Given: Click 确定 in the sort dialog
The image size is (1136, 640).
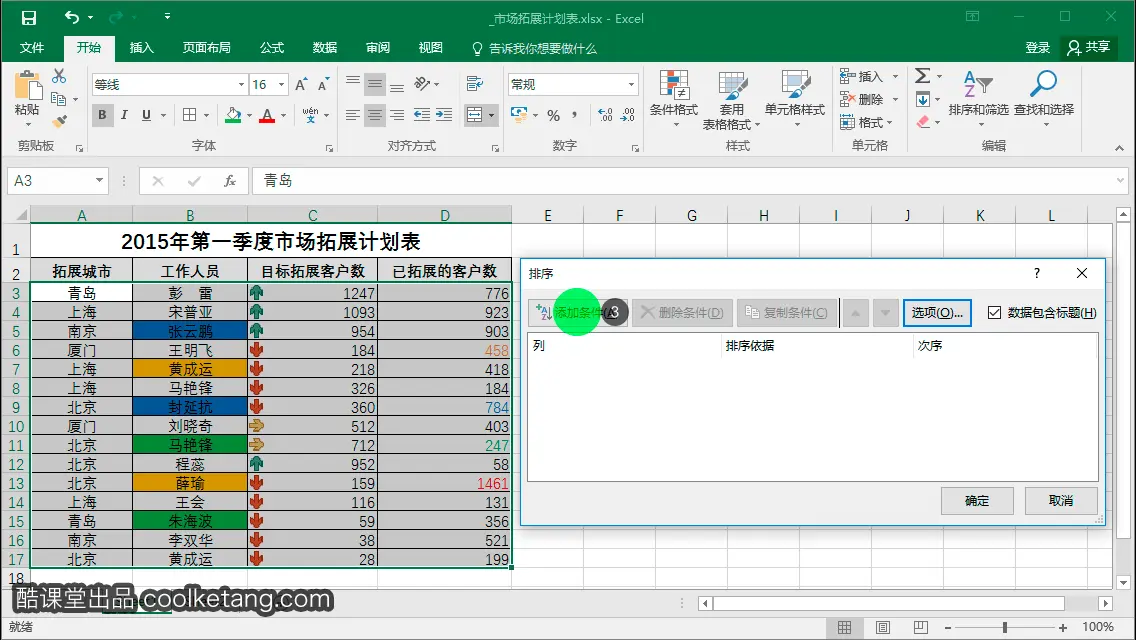Looking at the screenshot, I should 977,501.
